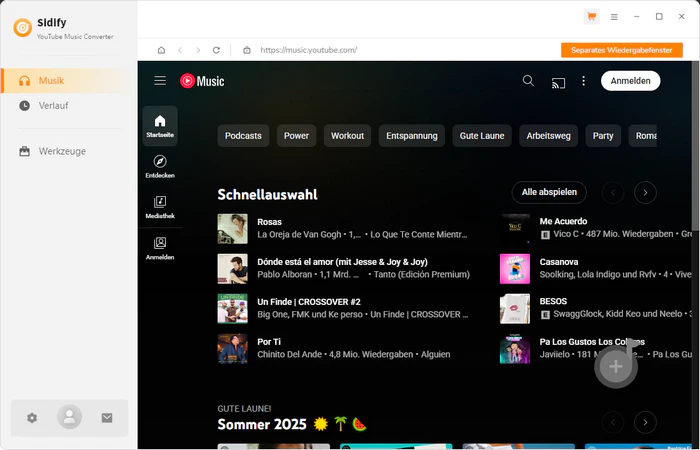The image size is (700, 450).
Task: Click previous arrow for Sommer 2025 section
Action: click(613, 422)
